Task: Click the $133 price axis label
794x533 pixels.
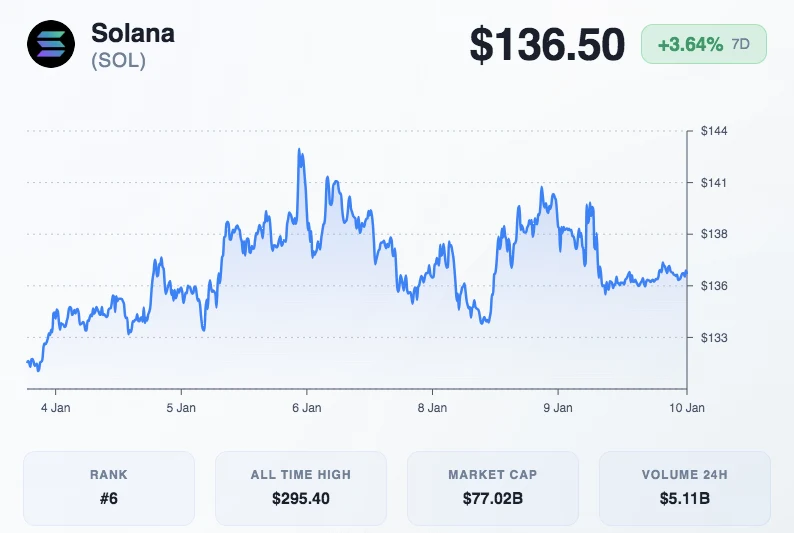Action: (713, 338)
